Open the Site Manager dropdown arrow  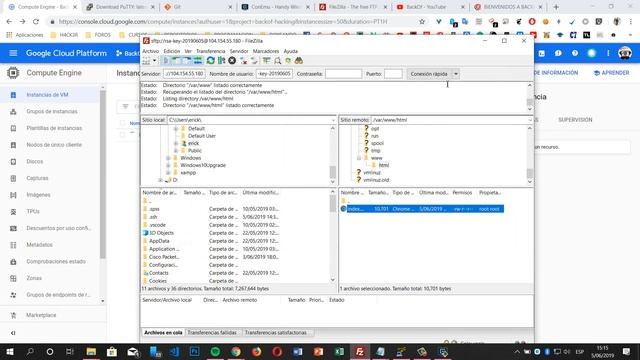(154, 61)
